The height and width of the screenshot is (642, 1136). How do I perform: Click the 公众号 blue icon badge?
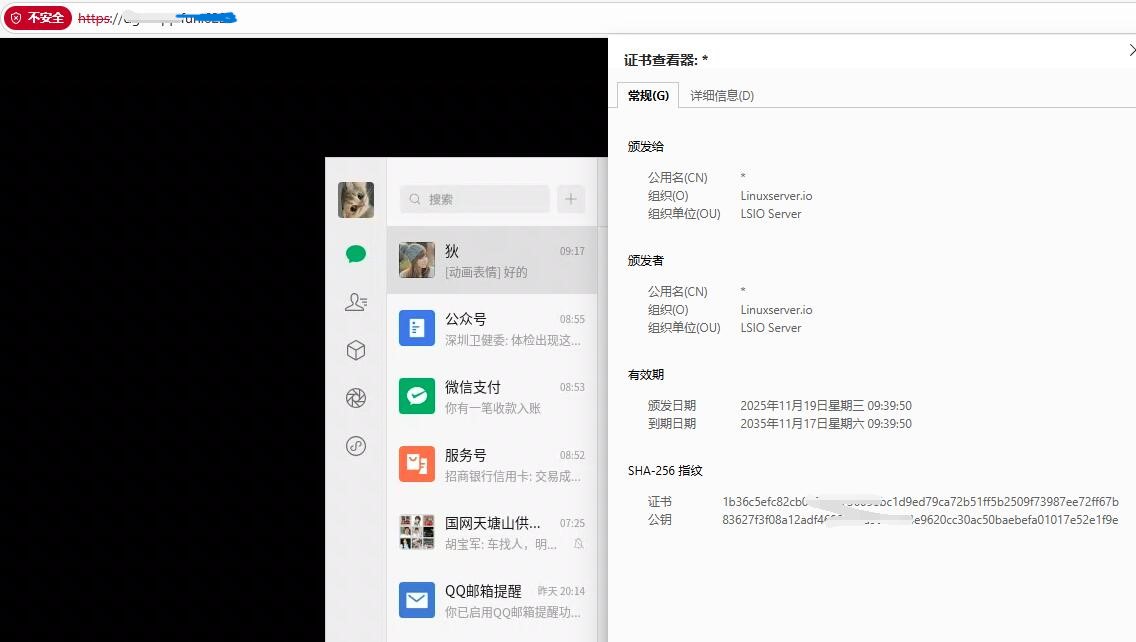(x=417, y=328)
